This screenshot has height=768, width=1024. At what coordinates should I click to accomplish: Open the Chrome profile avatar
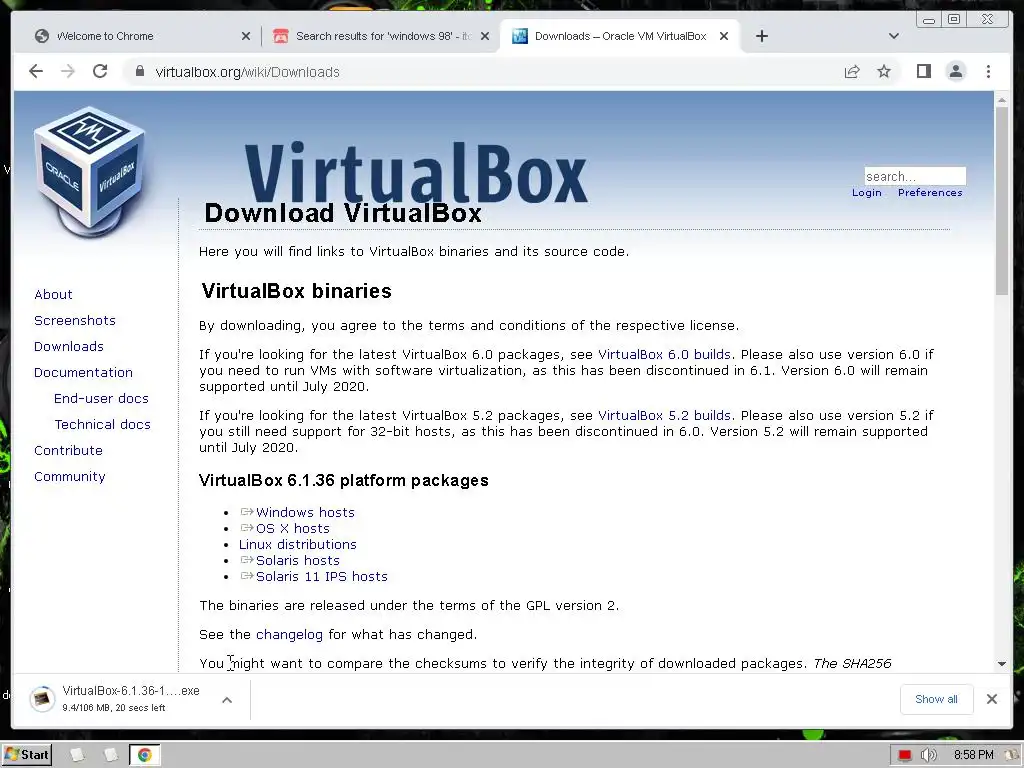tap(955, 71)
